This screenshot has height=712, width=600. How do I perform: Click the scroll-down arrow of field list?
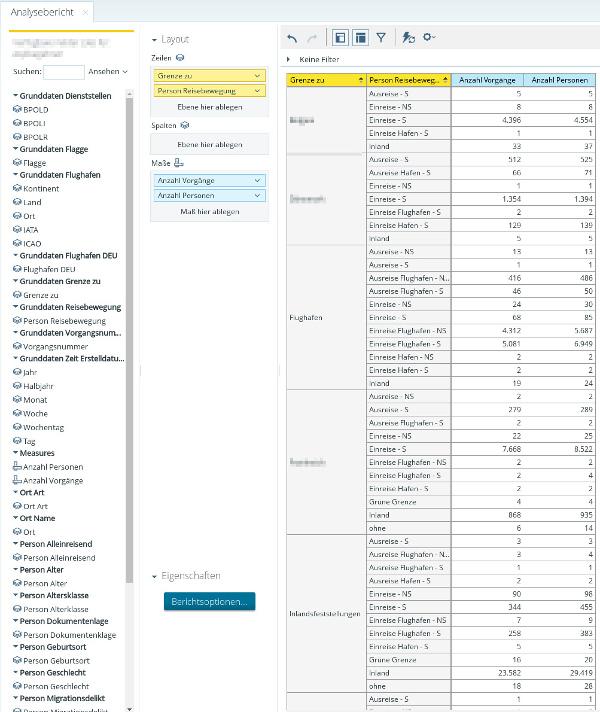pyautogui.click(x=129, y=708)
